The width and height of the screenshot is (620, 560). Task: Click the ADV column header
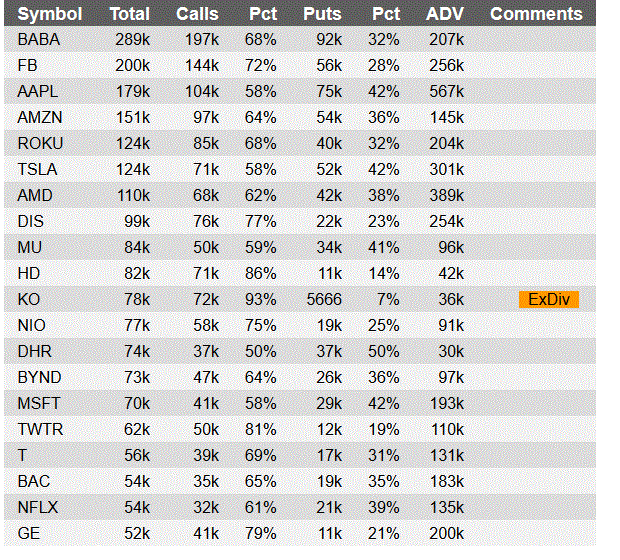(445, 14)
